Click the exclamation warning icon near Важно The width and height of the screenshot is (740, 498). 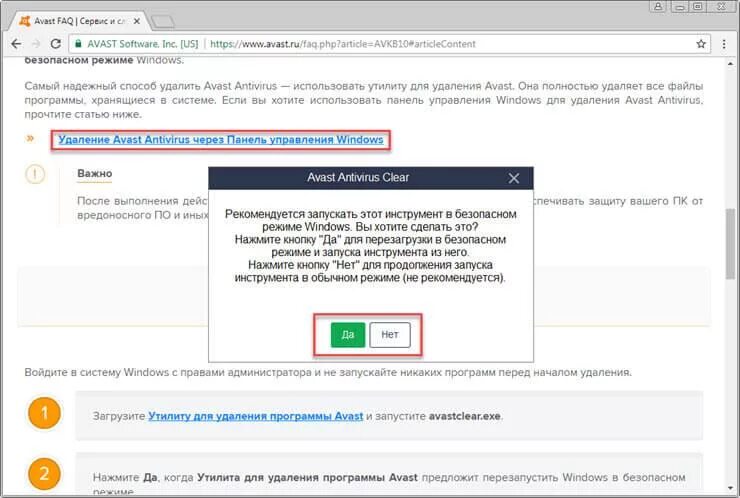pos(35,174)
